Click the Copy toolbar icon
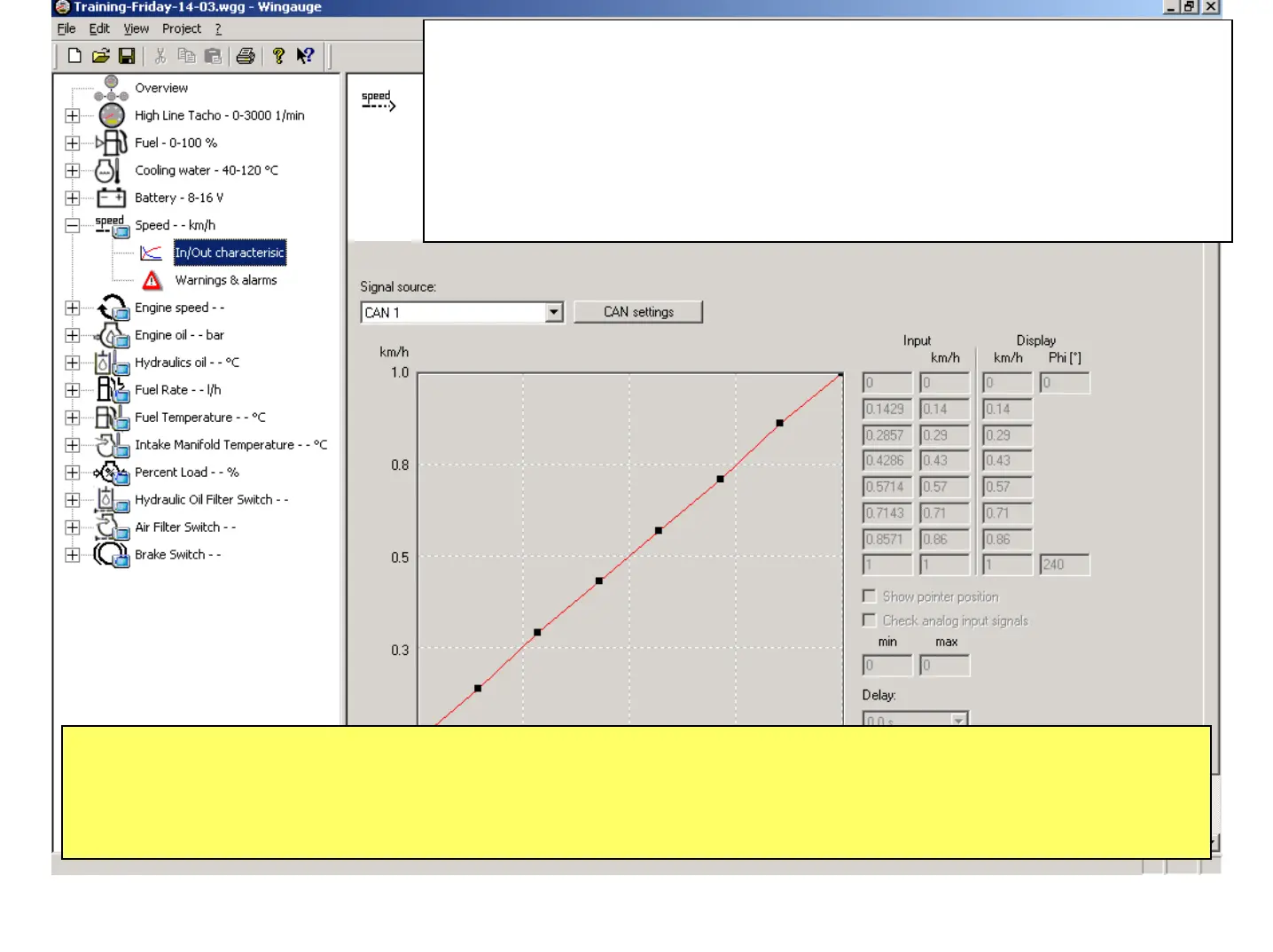1273x952 pixels. coord(186,56)
